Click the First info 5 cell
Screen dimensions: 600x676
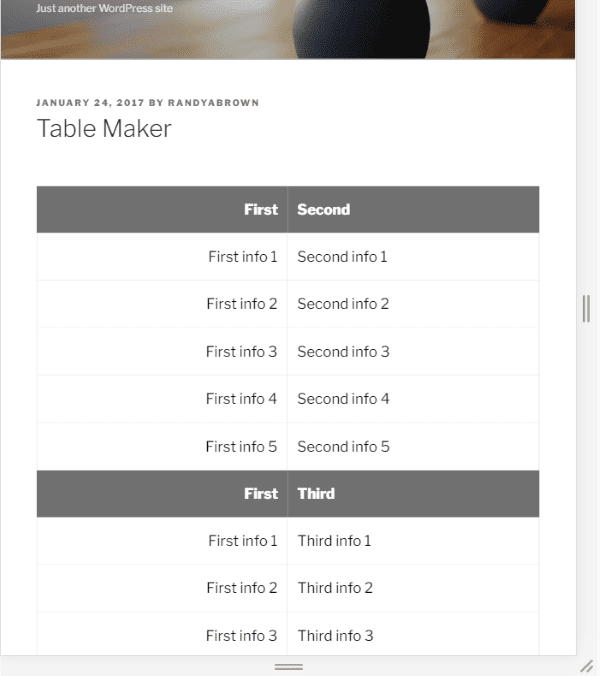[242, 447]
